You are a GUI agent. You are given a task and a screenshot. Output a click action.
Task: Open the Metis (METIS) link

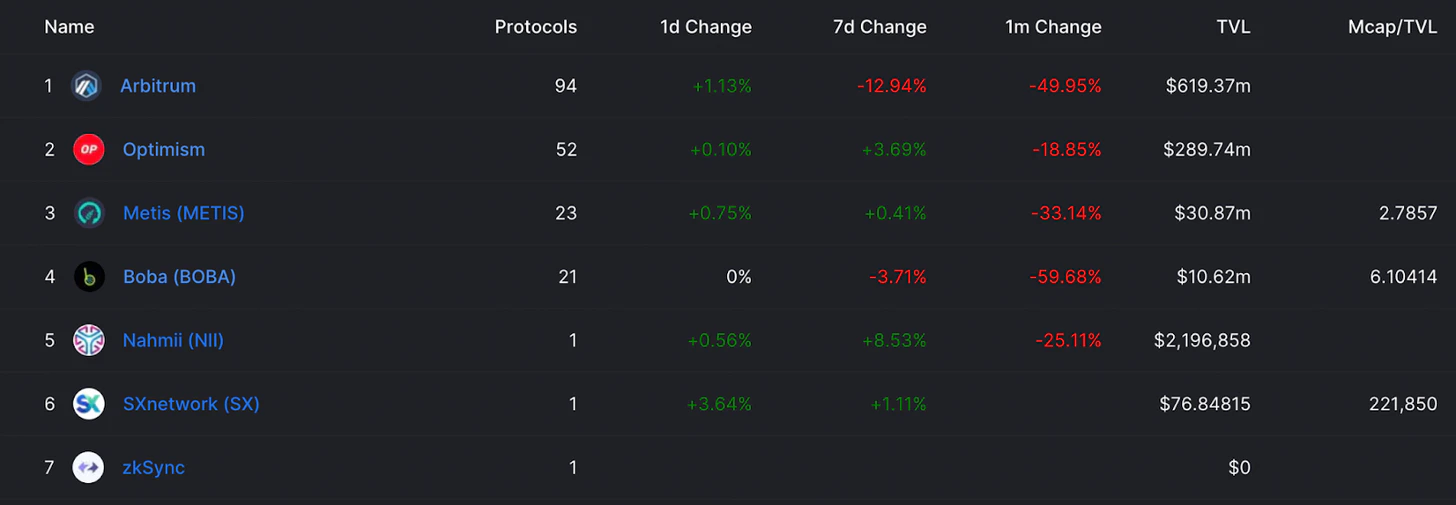point(184,213)
